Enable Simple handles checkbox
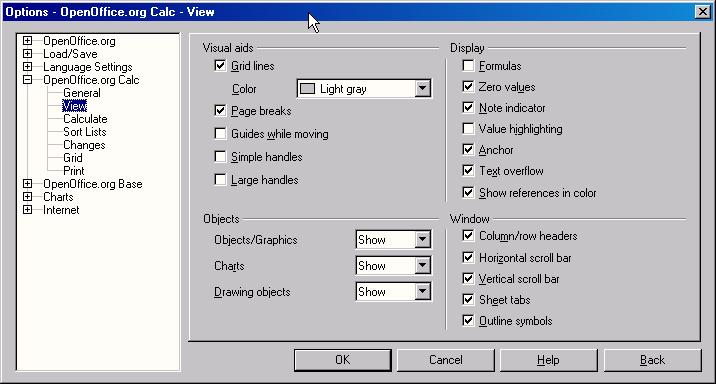Screen dimensions: 716x384 coord(220,157)
